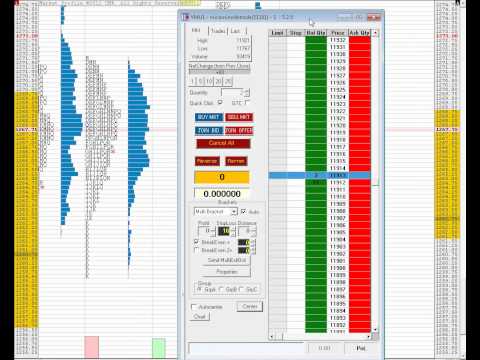
Task: Click the Cancel All button
Action: [x=223, y=143]
